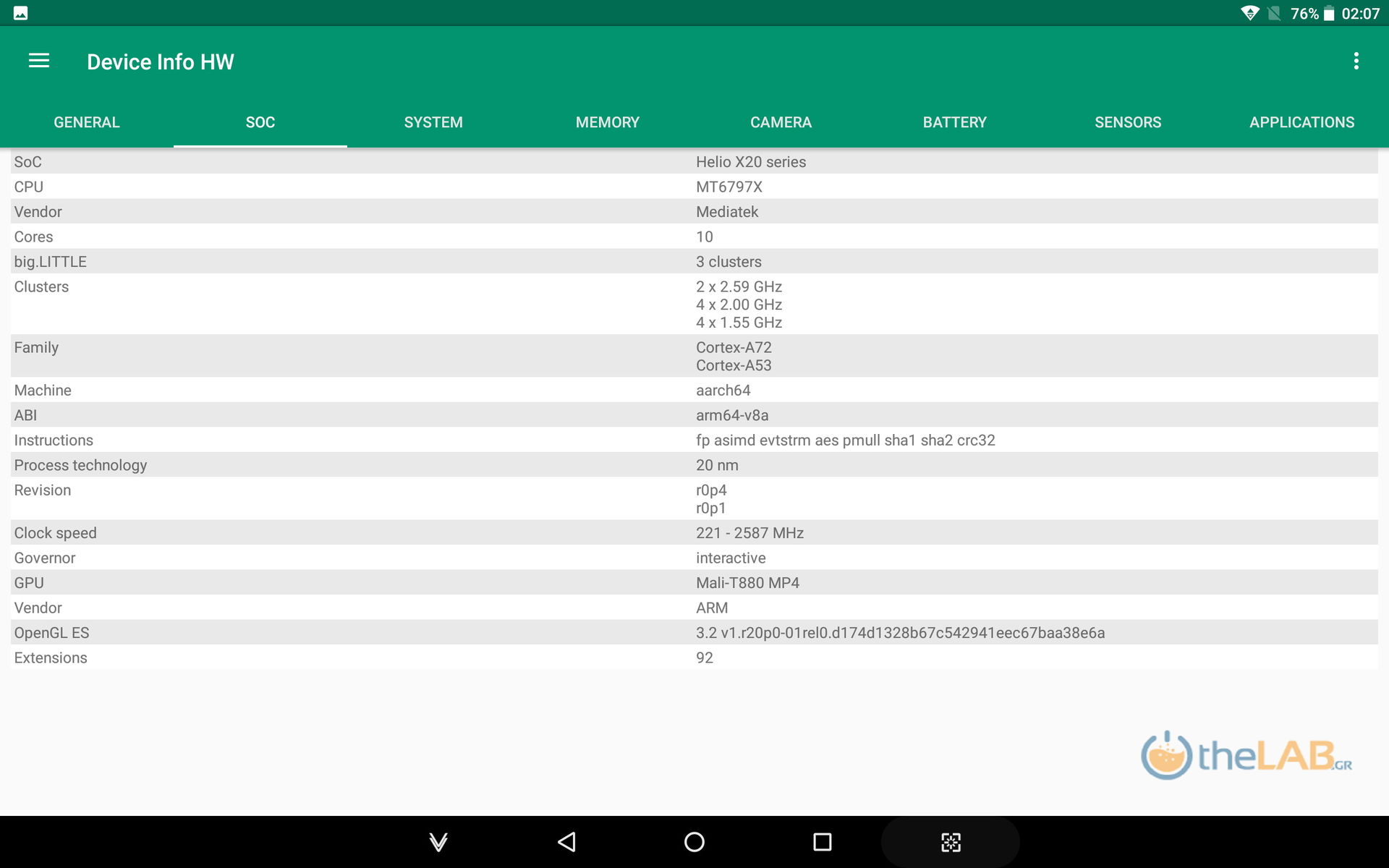This screenshot has height=868, width=1389.
Task: Show the SENSORS tab
Action: (1128, 122)
